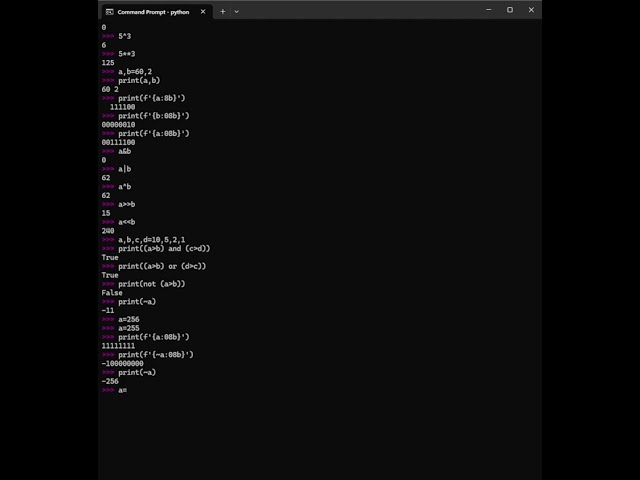
Task: Close the Command Prompt python tab
Action: pyautogui.click(x=203, y=12)
